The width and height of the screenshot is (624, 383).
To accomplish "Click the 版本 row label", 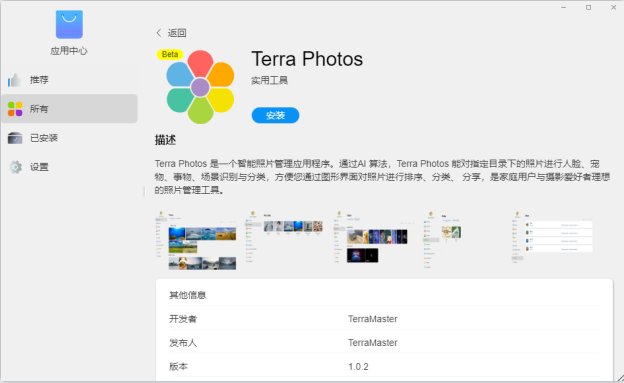I will click(178, 367).
